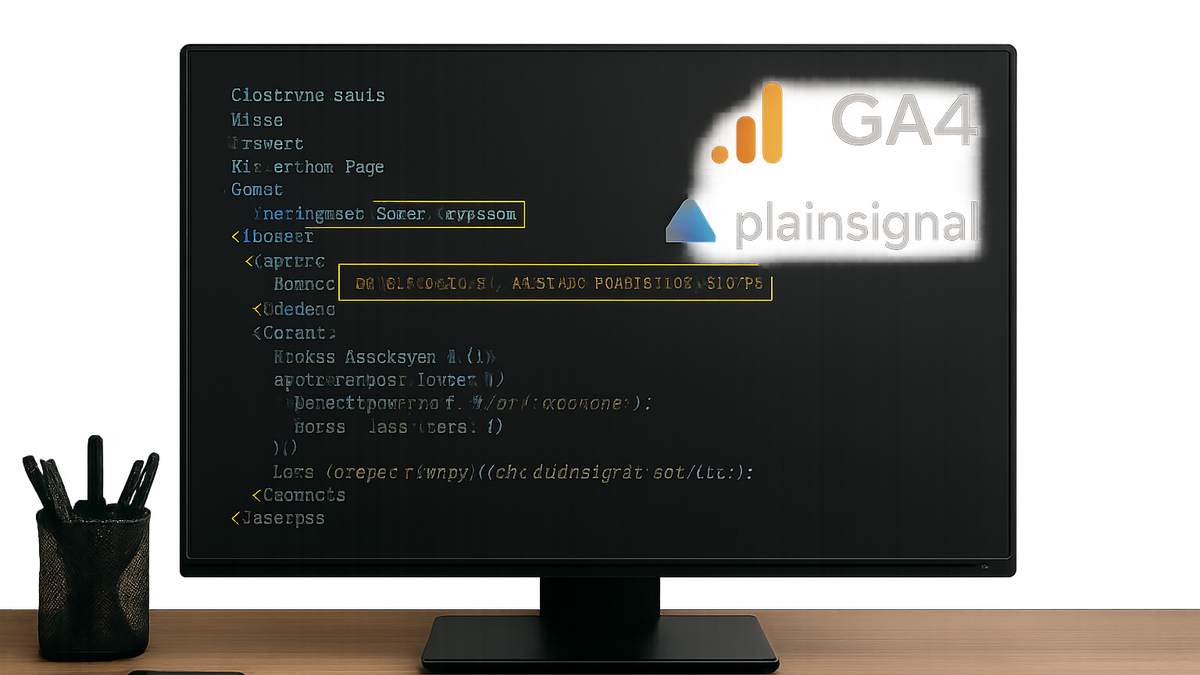
Task: Click the orange GA4 bar chart logo
Action: click(x=746, y=124)
